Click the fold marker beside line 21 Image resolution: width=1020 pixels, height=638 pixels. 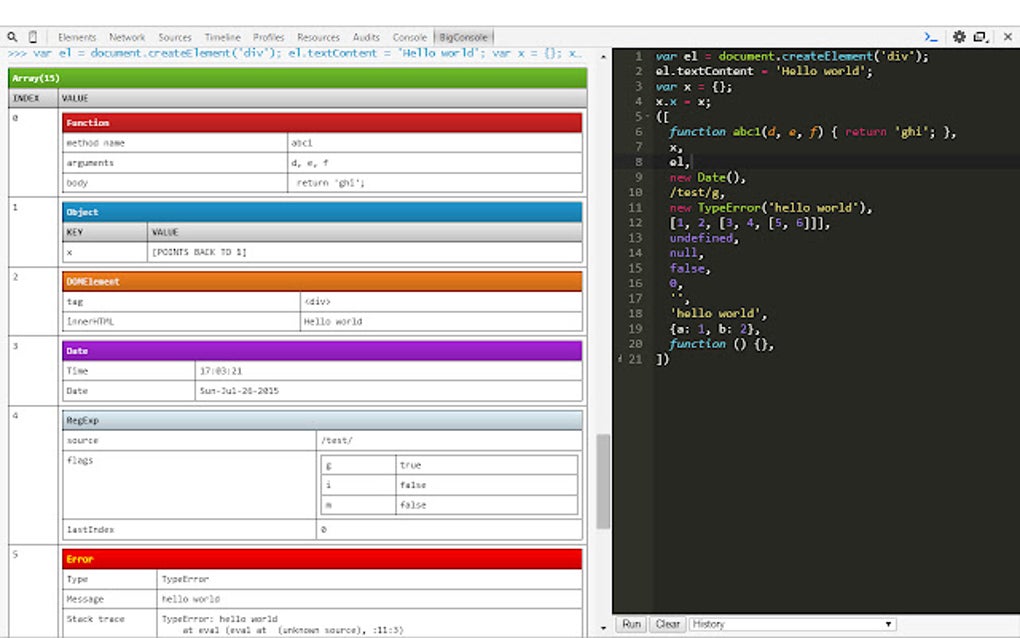pos(621,358)
